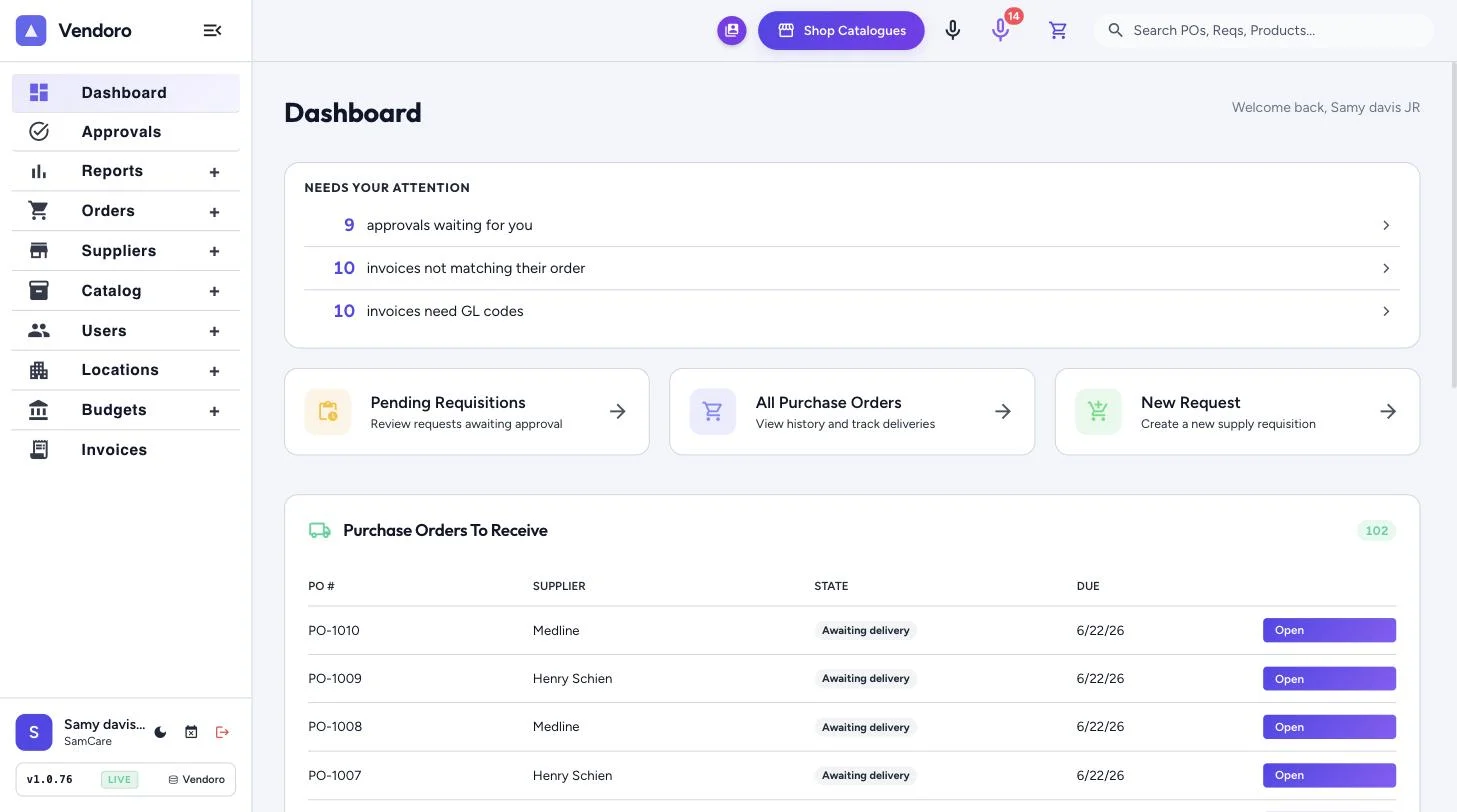Click the delivery truck icon by Purchase Orders
The image size is (1457, 812).
pos(320,531)
